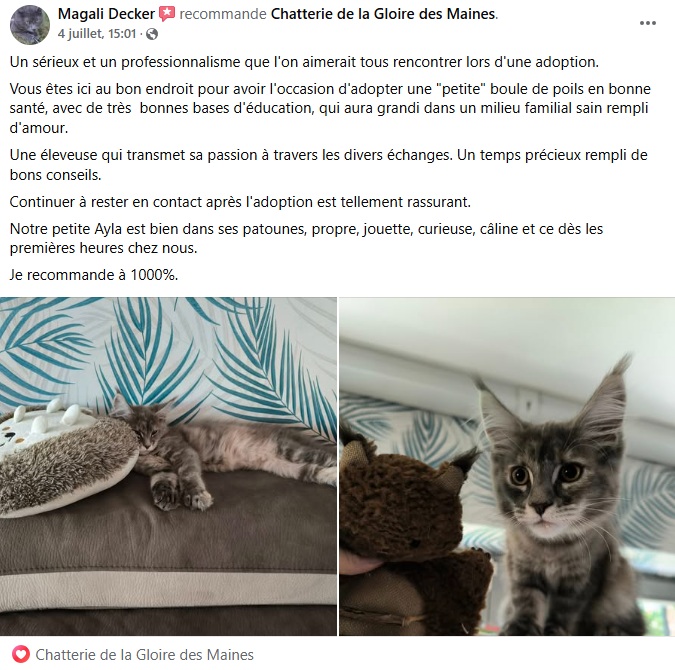Click the paragraph mentioning petite Ayla

[306, 238]
